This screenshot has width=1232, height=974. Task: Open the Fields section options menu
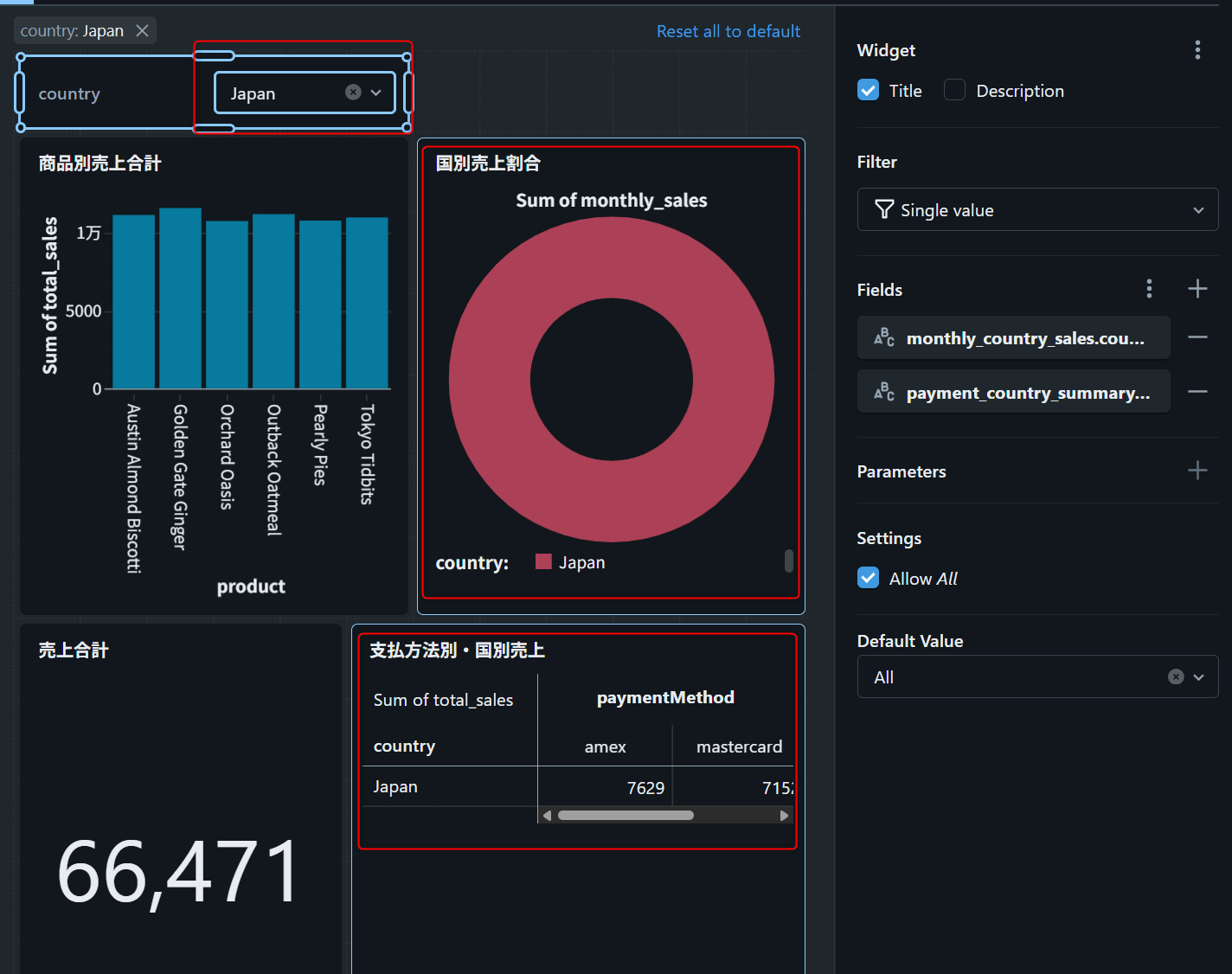1149,289
